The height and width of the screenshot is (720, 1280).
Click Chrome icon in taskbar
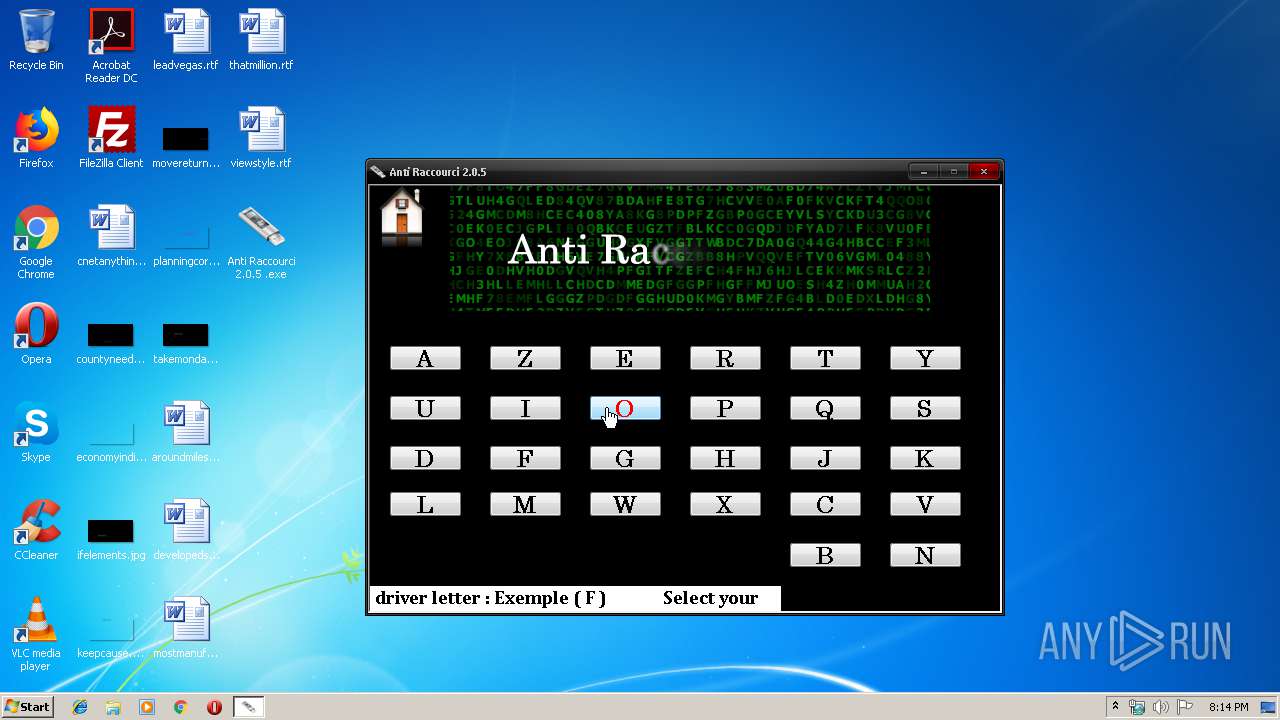(x=180, y=707)
